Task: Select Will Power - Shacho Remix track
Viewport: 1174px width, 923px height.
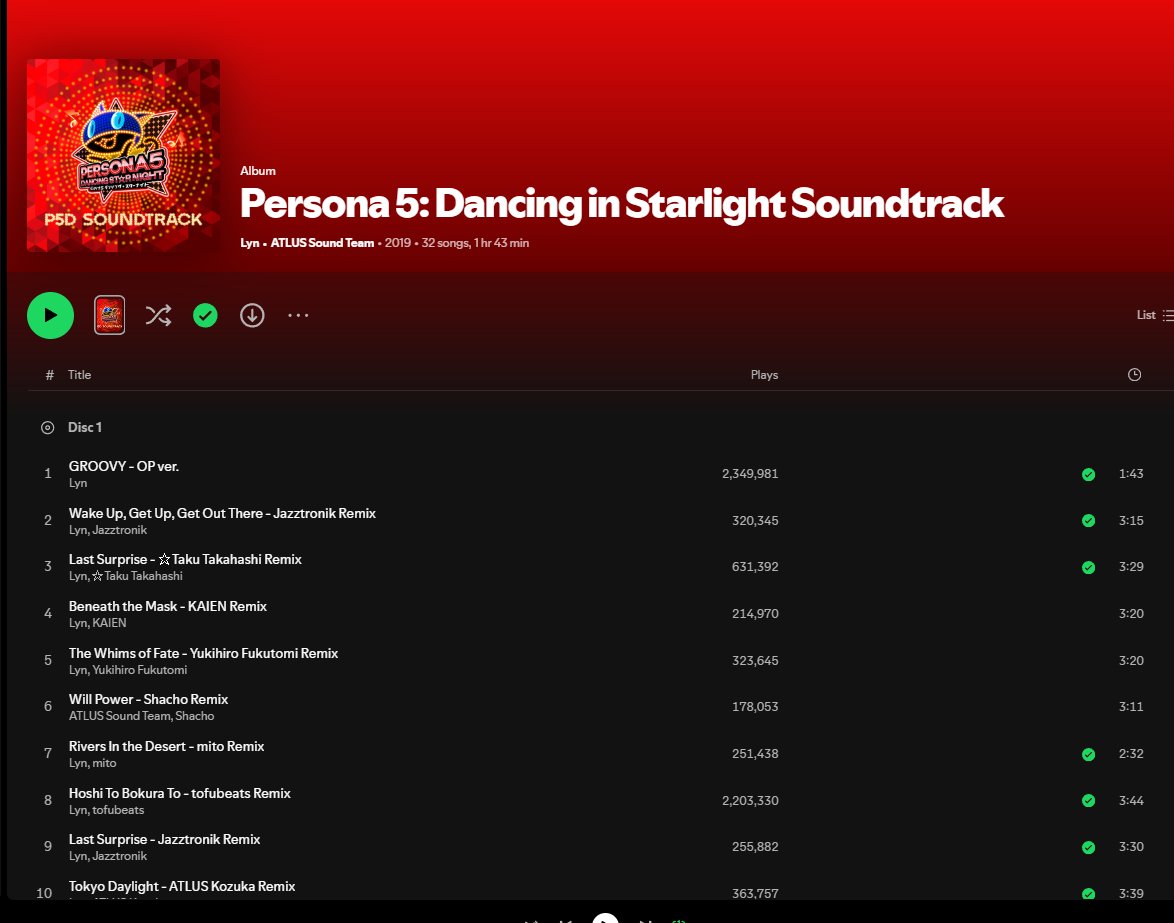Action: pyautogui.click(x=148, y=699)
